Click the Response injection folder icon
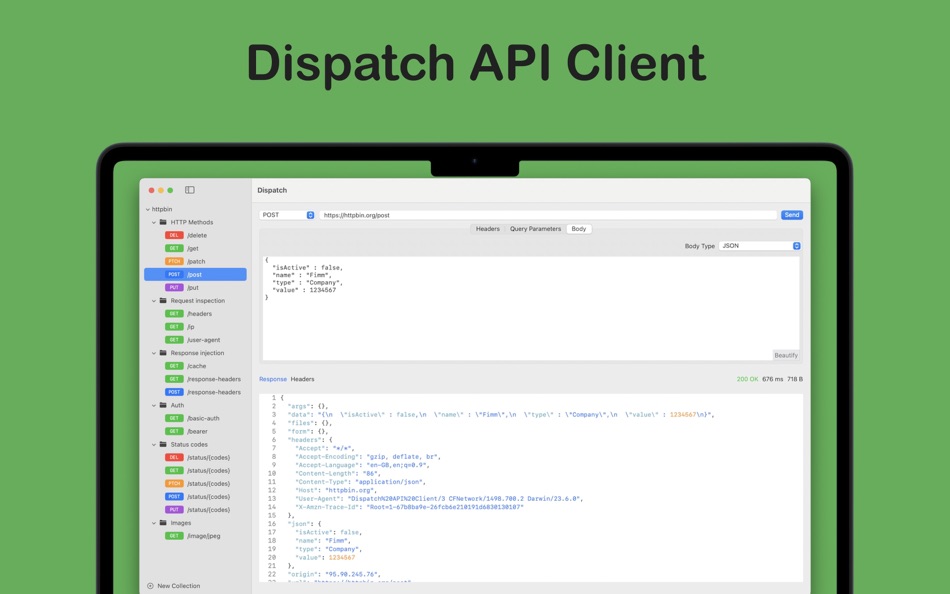Image resolution: width=950 pixels, height=594 pixels. (163, 353)
